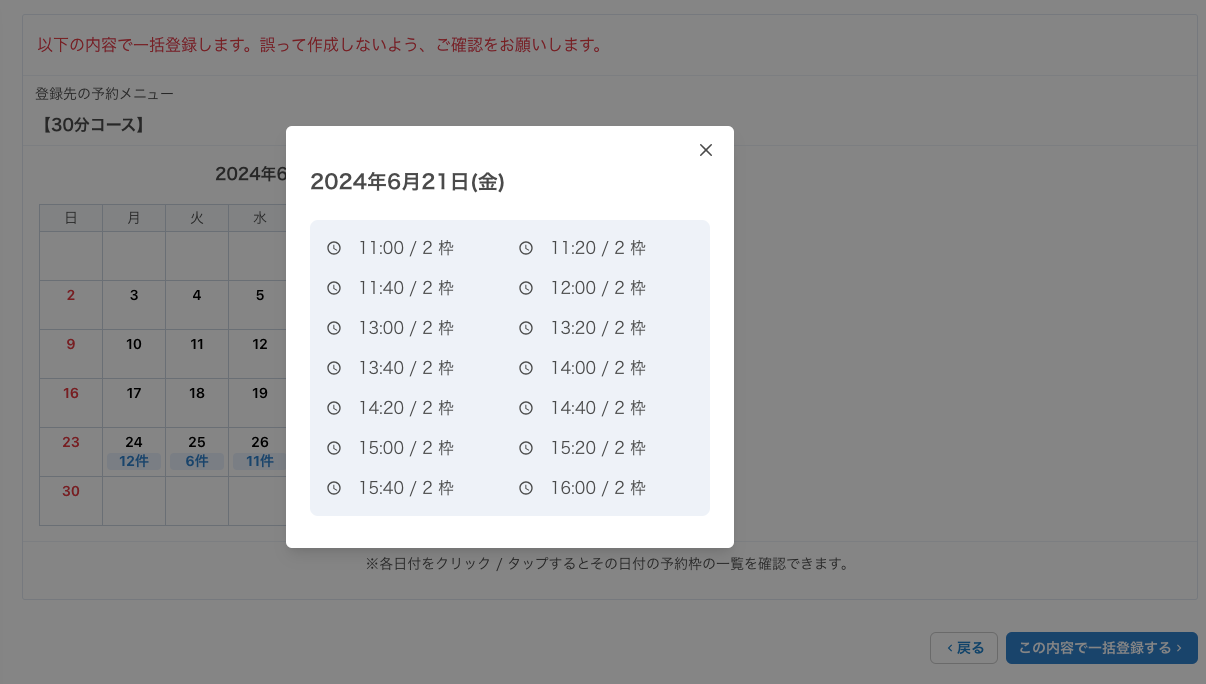
Task: Click the red 以下の内容で一括登録します warning text
Action: tap(321, 45)
